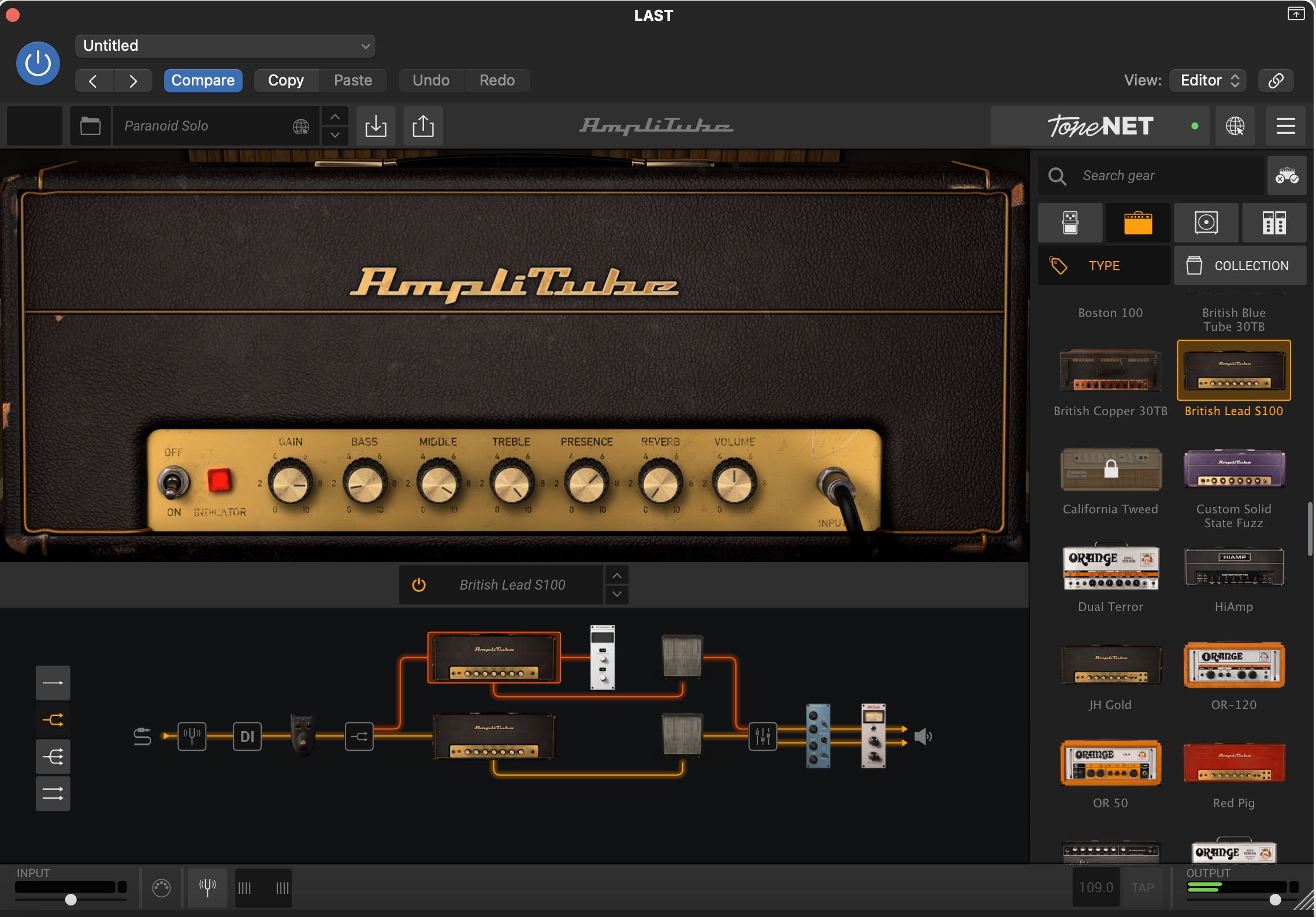Click the PRESENCE knob on the amp

coord(586,483)
